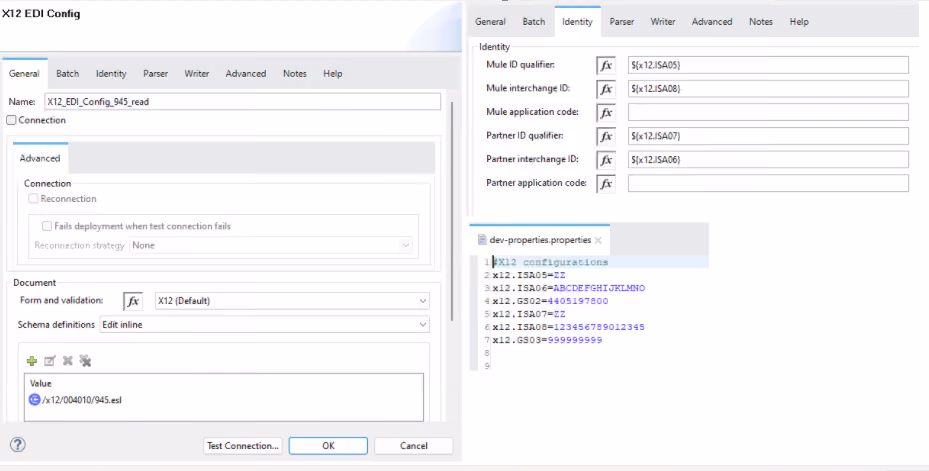Toggle fx expression for Partner ID qualifier
Screen dimensions: 929x471
[x=606, y=136]
